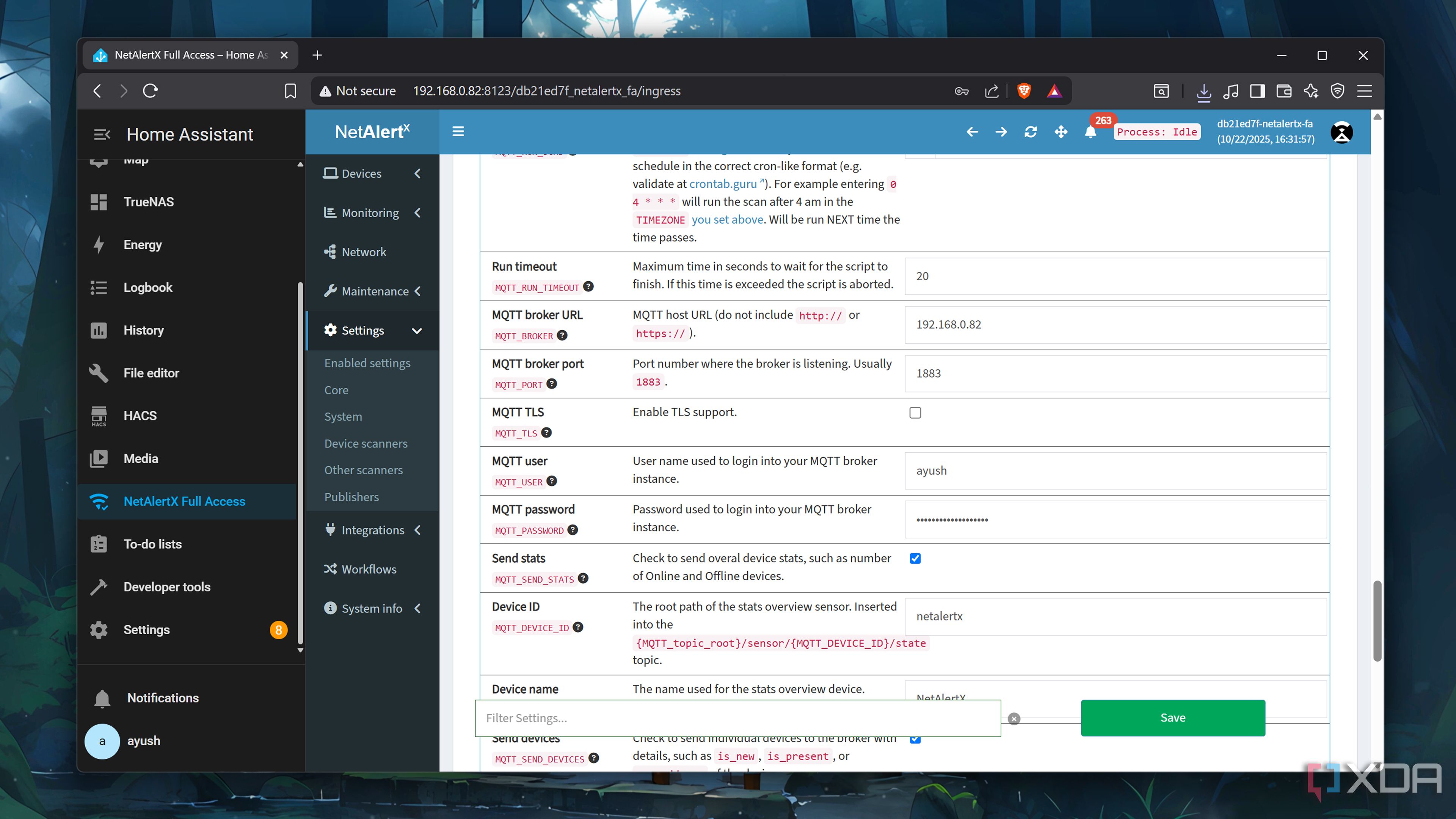The width and height of the screenshot is (1456, 819).
Task: Click help icon next to MQTT_DEVICE_ID
Action: click(x=577, y=627)
